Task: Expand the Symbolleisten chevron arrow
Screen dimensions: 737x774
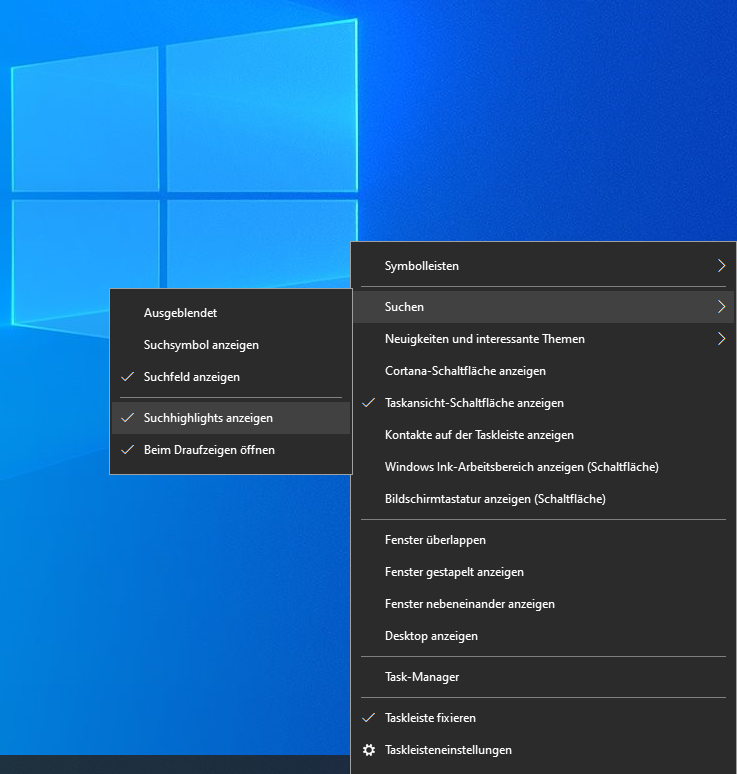Action: click(721, 266)
